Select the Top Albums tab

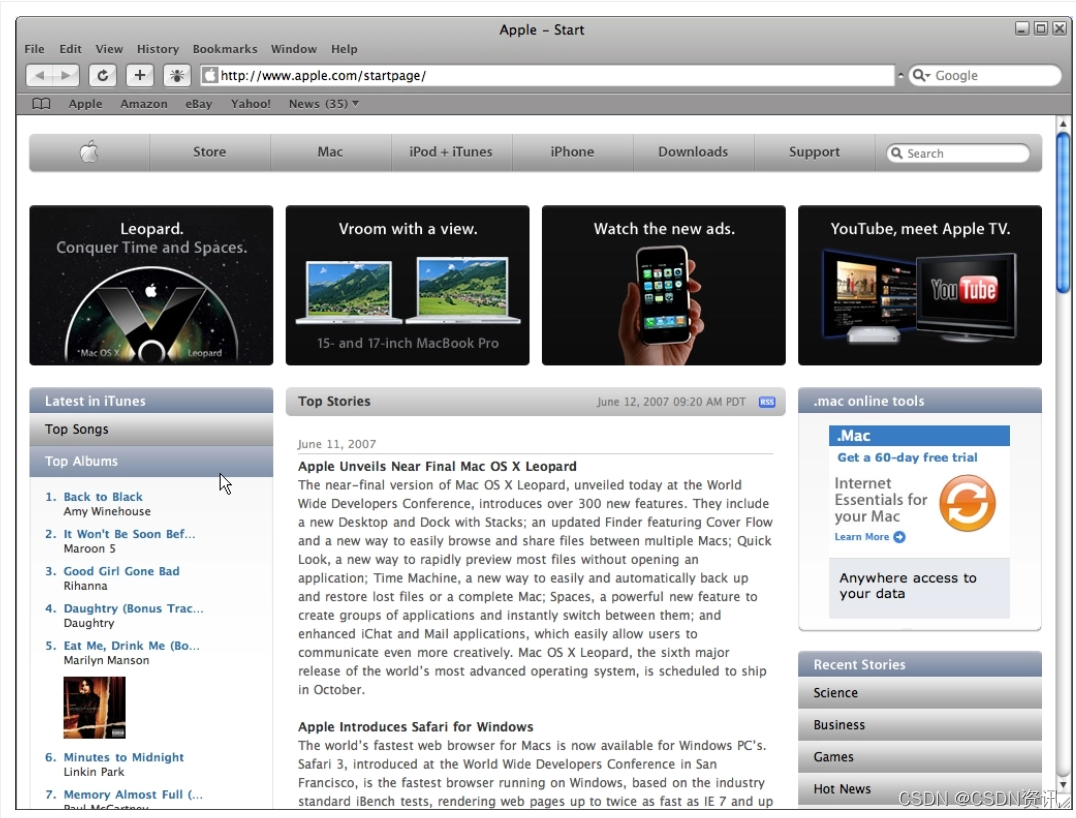point(151,461)
